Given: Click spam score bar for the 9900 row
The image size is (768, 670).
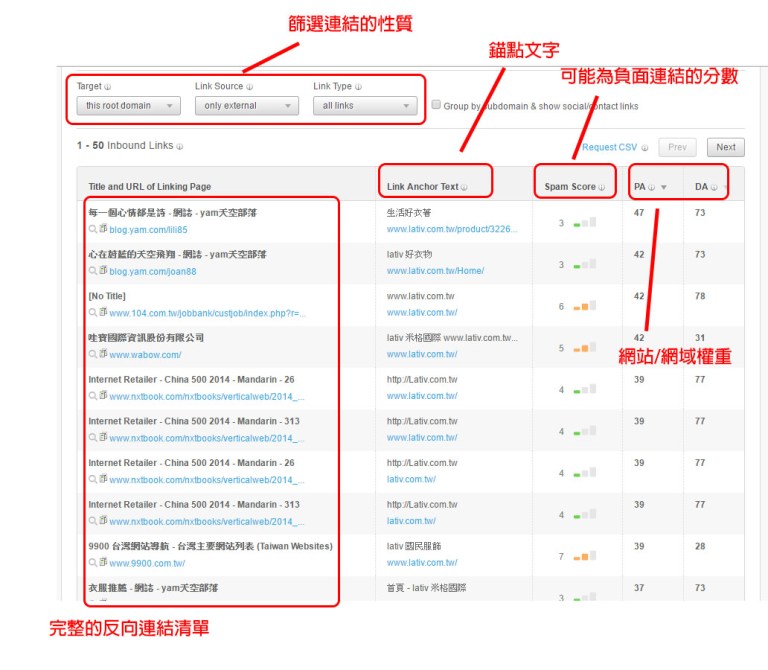Looking at the screenshot, I should pos(585,555).
